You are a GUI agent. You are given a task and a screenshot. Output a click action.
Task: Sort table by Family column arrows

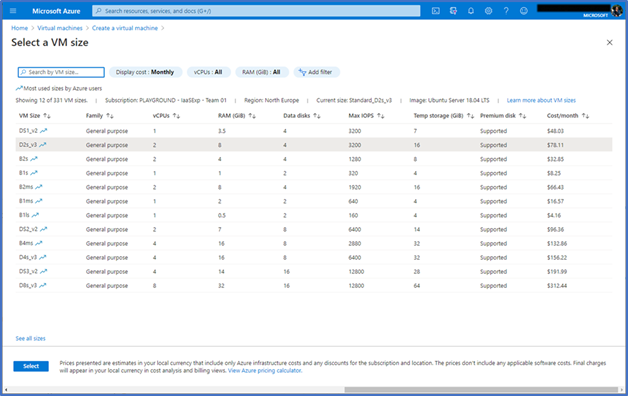click(110, 116)
